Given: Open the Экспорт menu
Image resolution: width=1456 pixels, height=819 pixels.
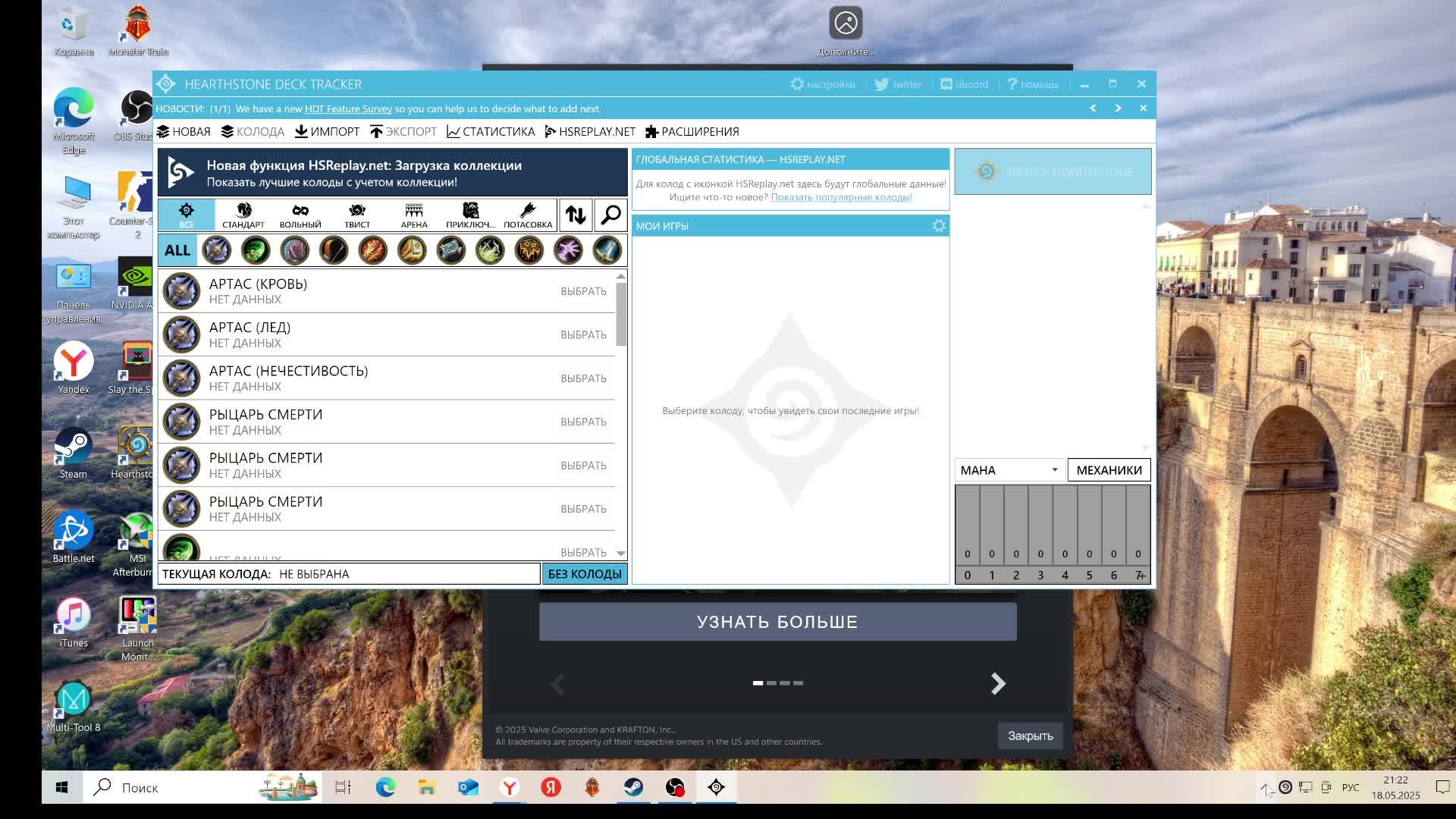Looking at the screenshot, I should [403, 132].
